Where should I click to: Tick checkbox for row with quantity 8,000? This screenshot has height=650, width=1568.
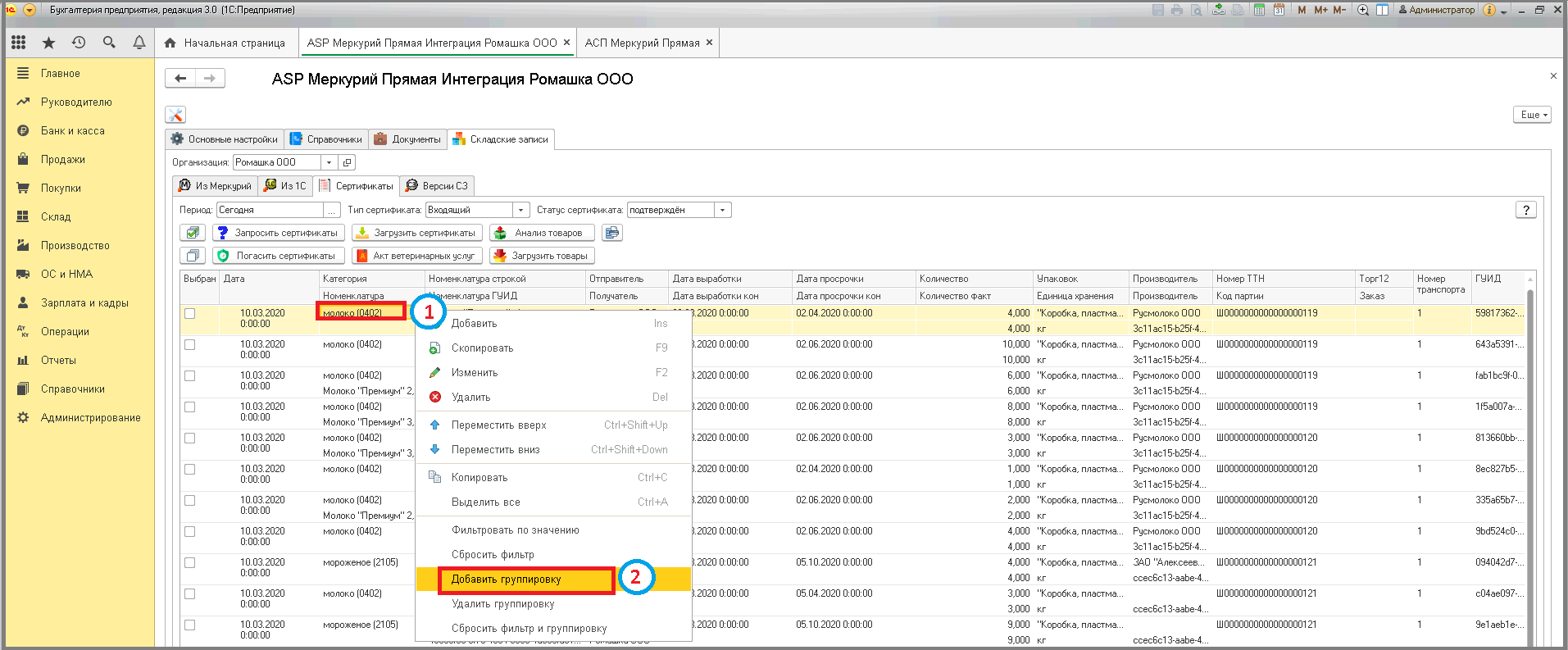[x=190, y=407]
